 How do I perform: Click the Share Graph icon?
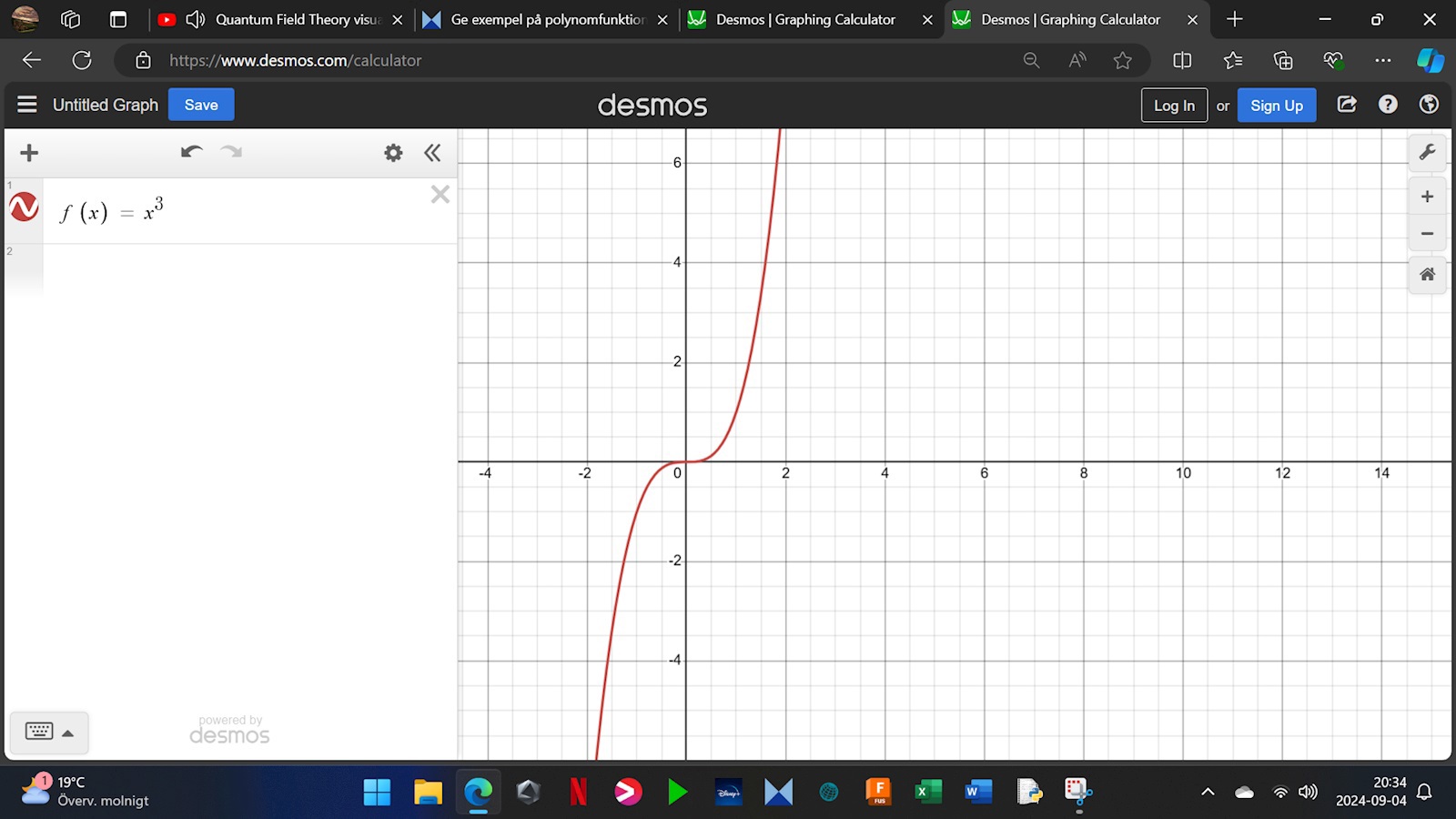point(1347,105)
